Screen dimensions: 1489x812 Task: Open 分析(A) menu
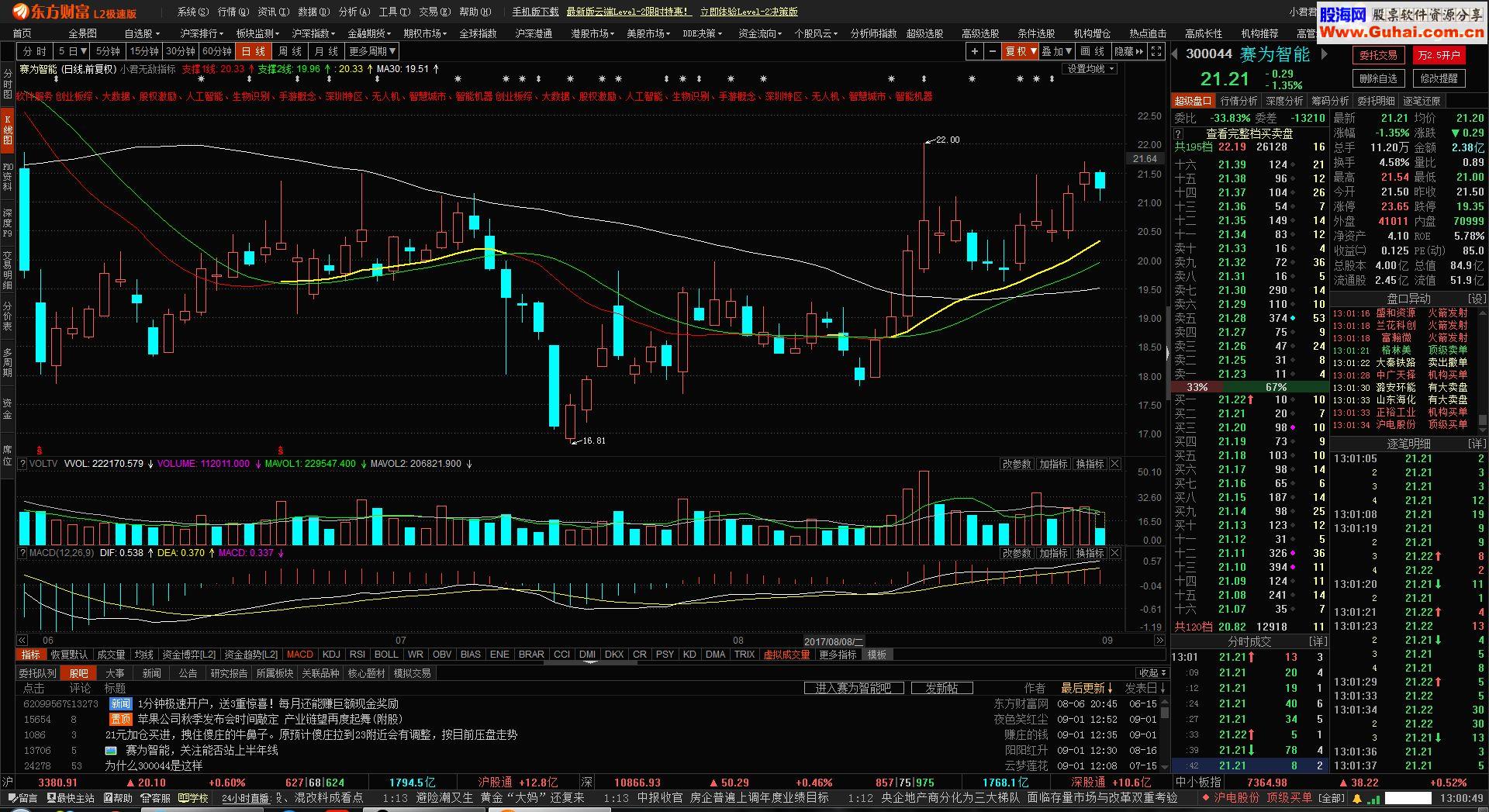pyautogui.click(x=354, y=12)
